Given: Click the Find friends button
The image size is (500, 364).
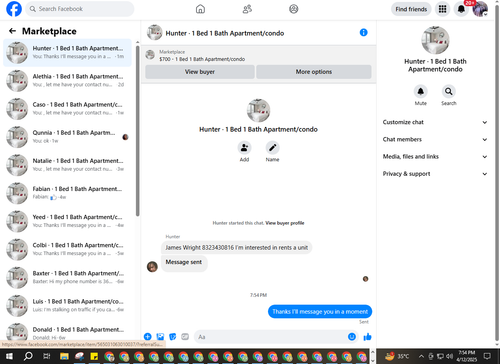Looking at the screenshot, I should click(x=411, y=9).
